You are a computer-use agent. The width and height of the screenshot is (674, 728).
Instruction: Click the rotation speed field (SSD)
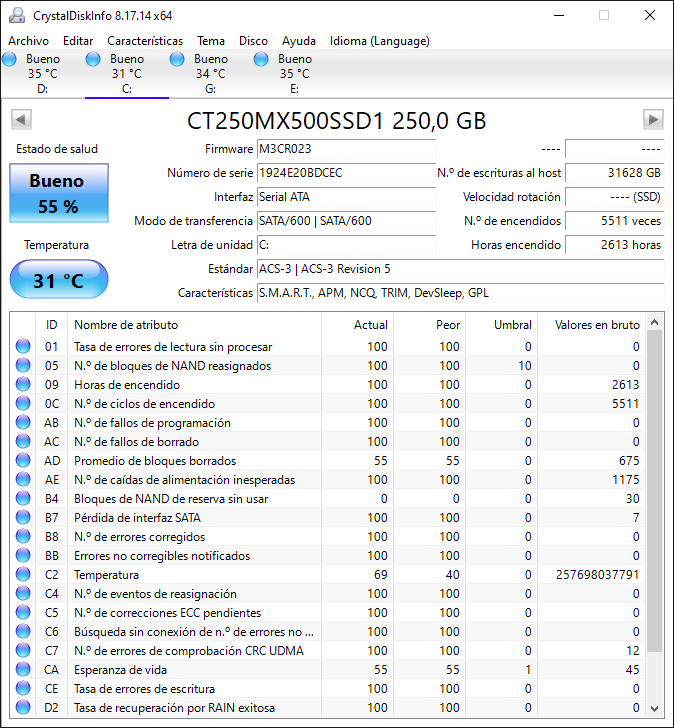point(615,197)
